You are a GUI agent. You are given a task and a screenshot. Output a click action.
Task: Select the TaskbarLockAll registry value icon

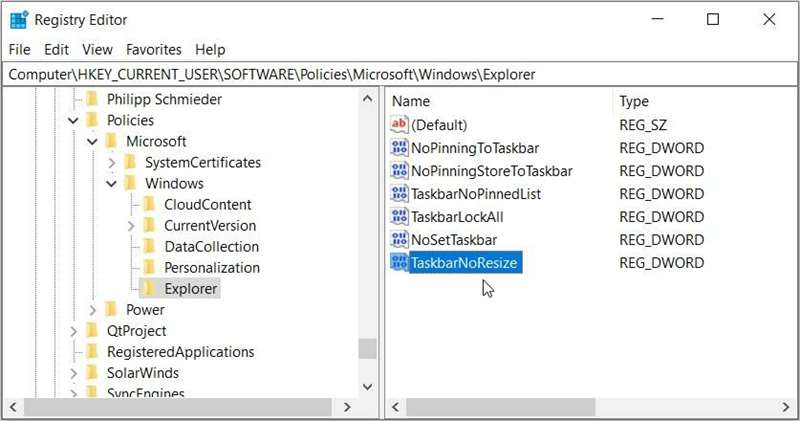tap(400, 217)
